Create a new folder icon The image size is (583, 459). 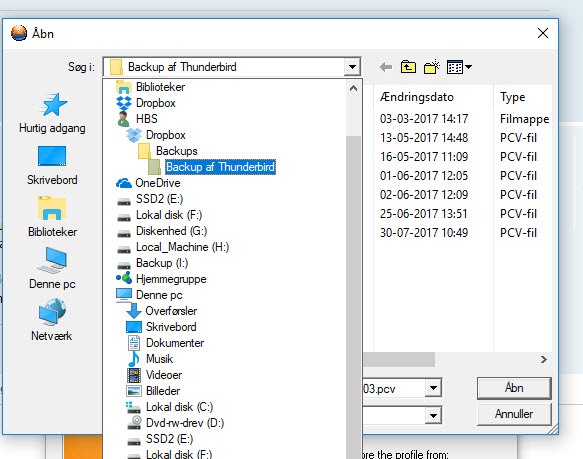point(431,67)
